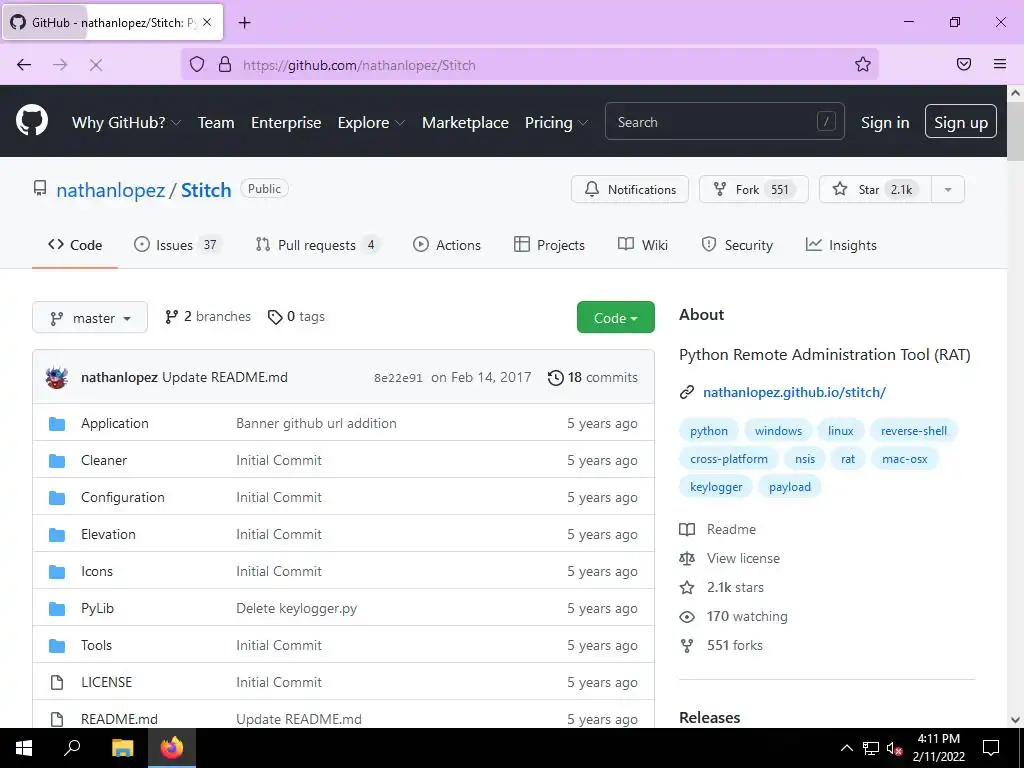
Task: Click the LICENSE file icon
Action: point(57,682)
